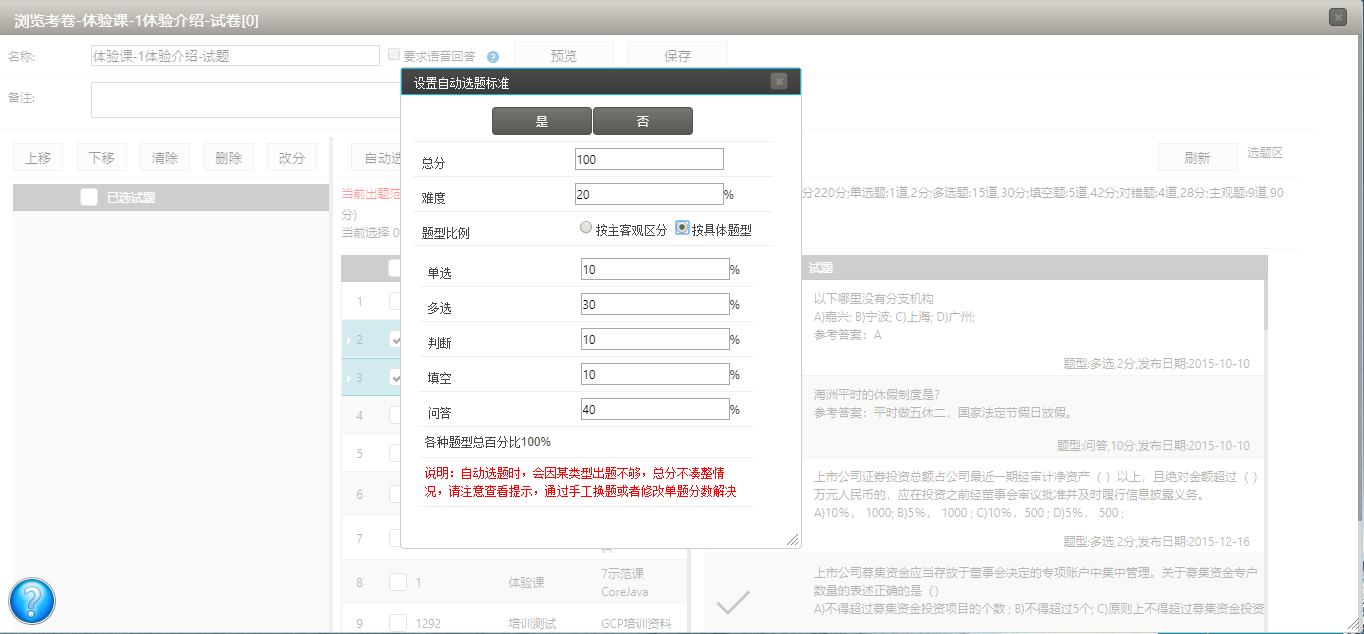Confirm with the 是 button
Viewport: 1364px width, 634px height.
point(542,121)
